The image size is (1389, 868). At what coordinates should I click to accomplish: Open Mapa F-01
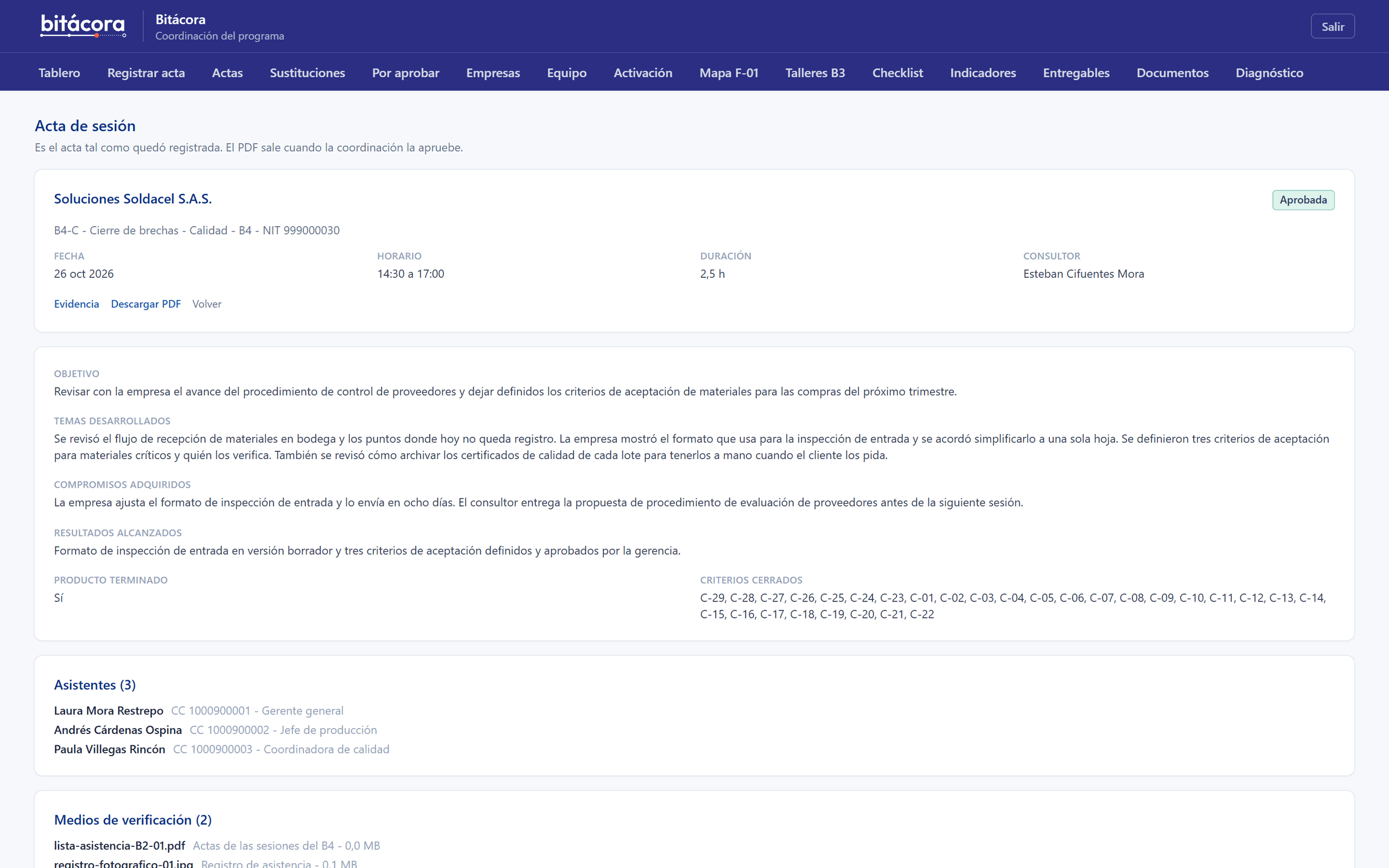[729, 73]
